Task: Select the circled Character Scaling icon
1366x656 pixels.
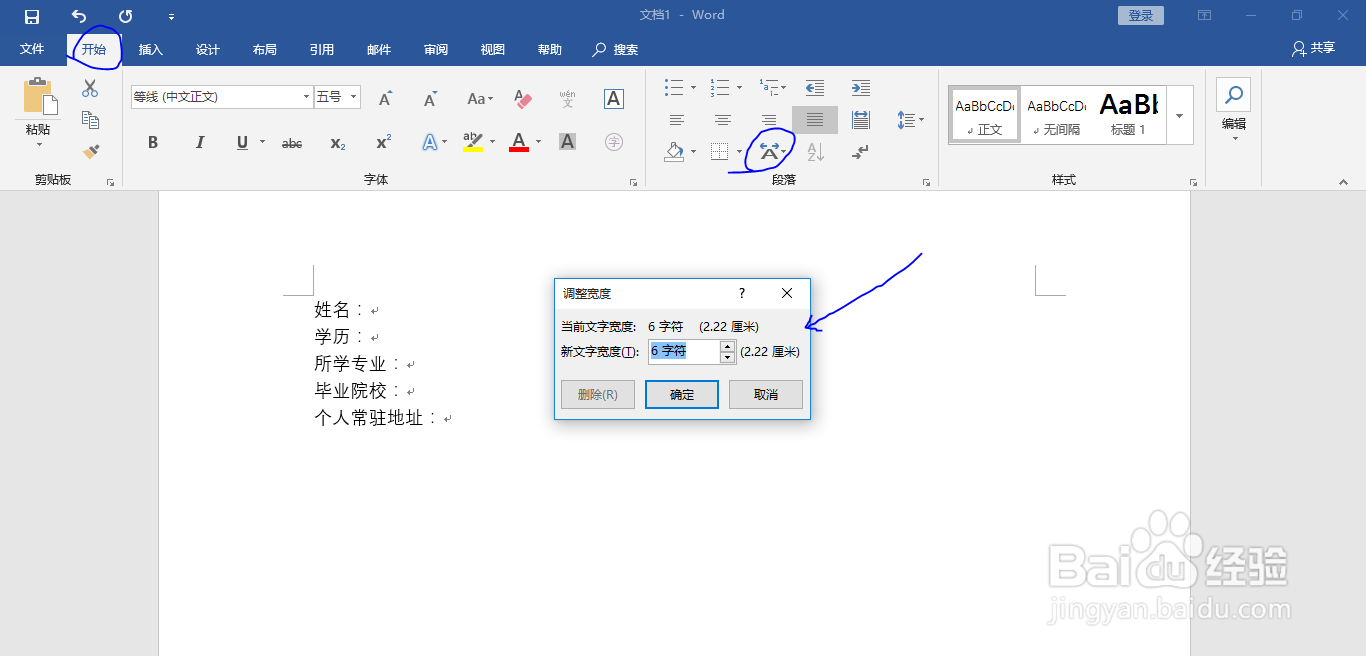Action: [x=769, y=150]
